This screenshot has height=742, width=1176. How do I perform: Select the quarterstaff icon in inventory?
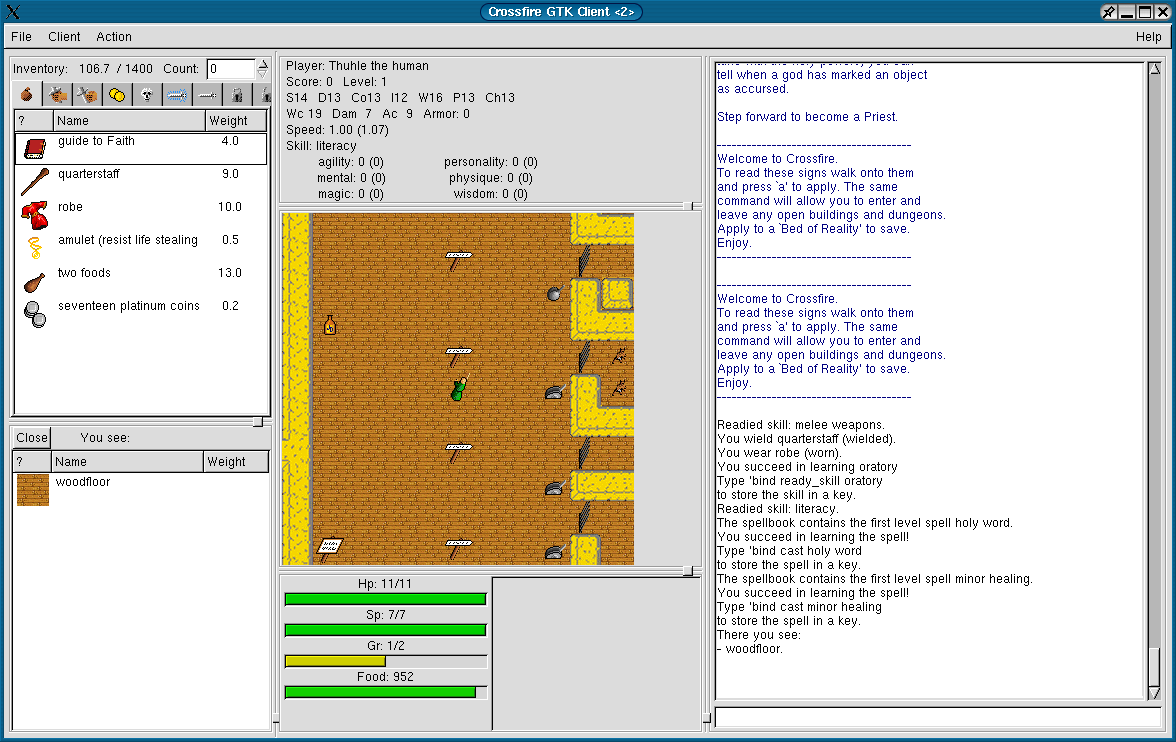pos(34,182)
